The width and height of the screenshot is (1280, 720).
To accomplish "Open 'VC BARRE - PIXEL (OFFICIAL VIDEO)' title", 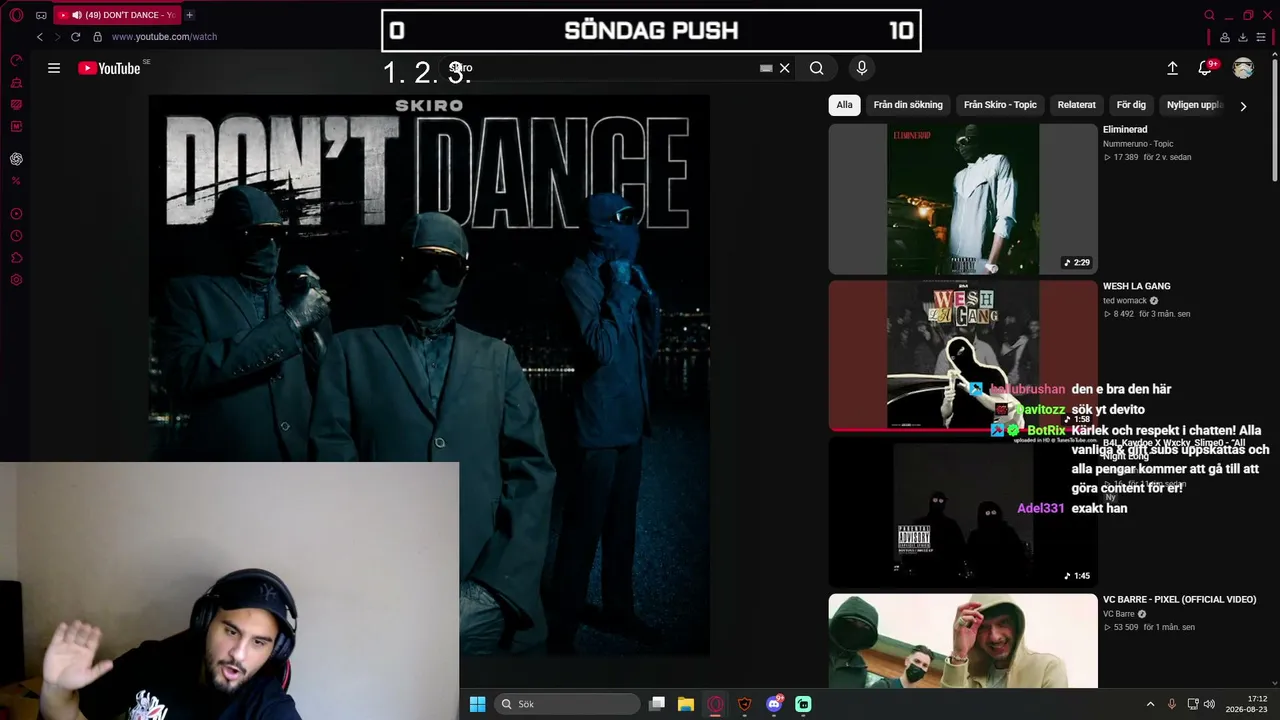I will point(1180,600).
